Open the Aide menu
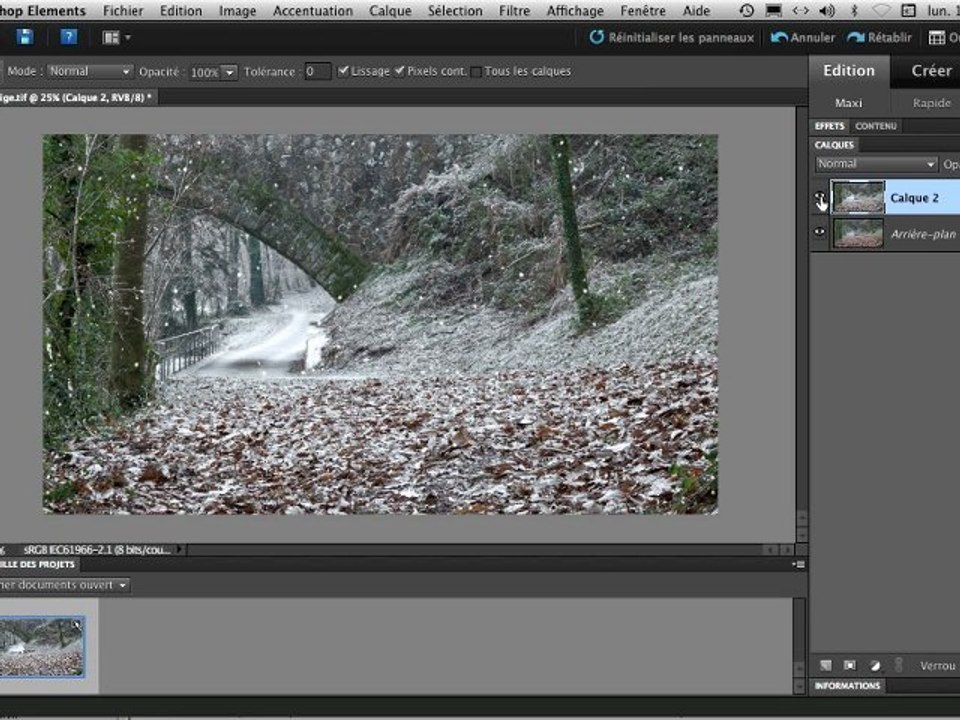The width and height of the screenshot is (960, 720). (x=696, y=10)
